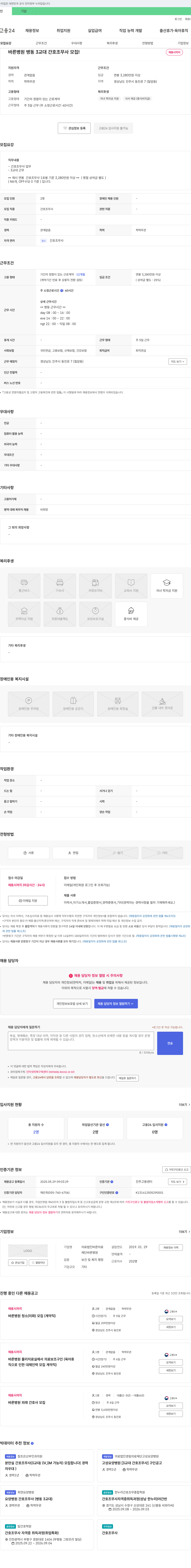
Task: Click the info icon beside 고용24 입사지원
Action: (166, 1125)
